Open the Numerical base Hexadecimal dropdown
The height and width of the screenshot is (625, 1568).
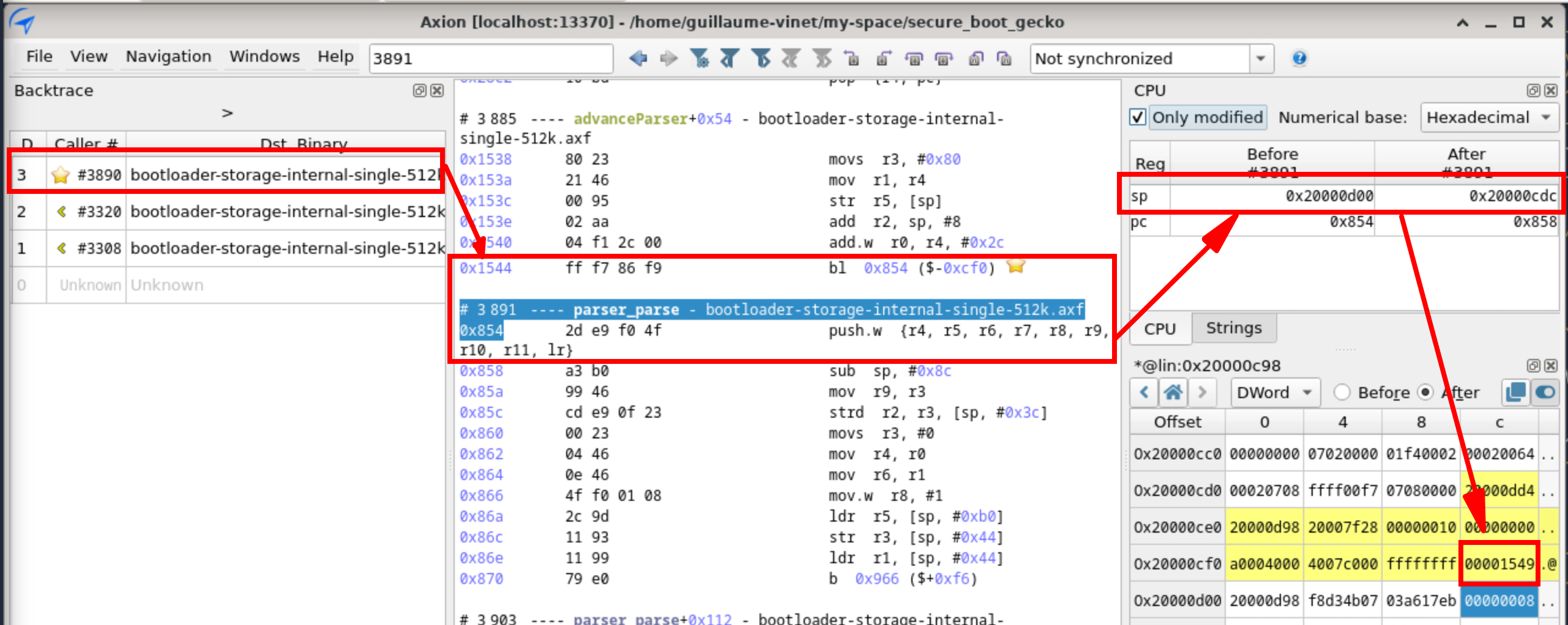1489,117
